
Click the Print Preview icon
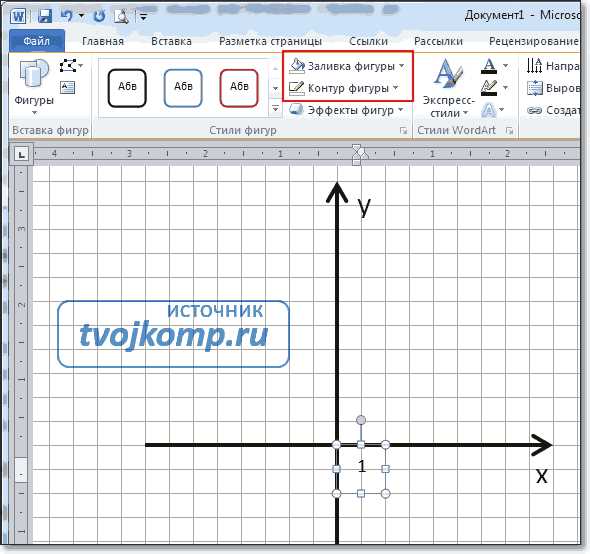122,16
